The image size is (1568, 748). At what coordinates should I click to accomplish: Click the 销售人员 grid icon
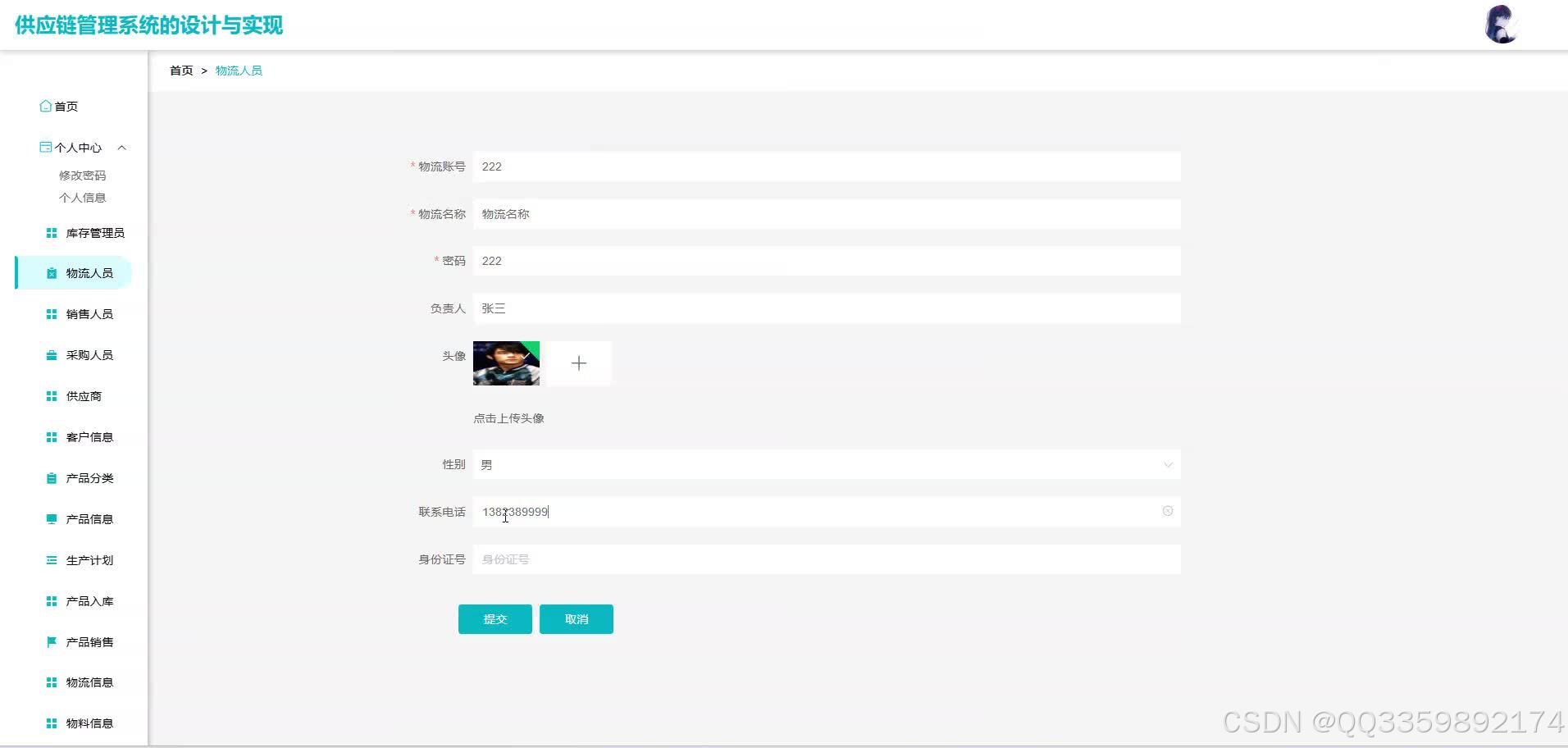[52, 314]
